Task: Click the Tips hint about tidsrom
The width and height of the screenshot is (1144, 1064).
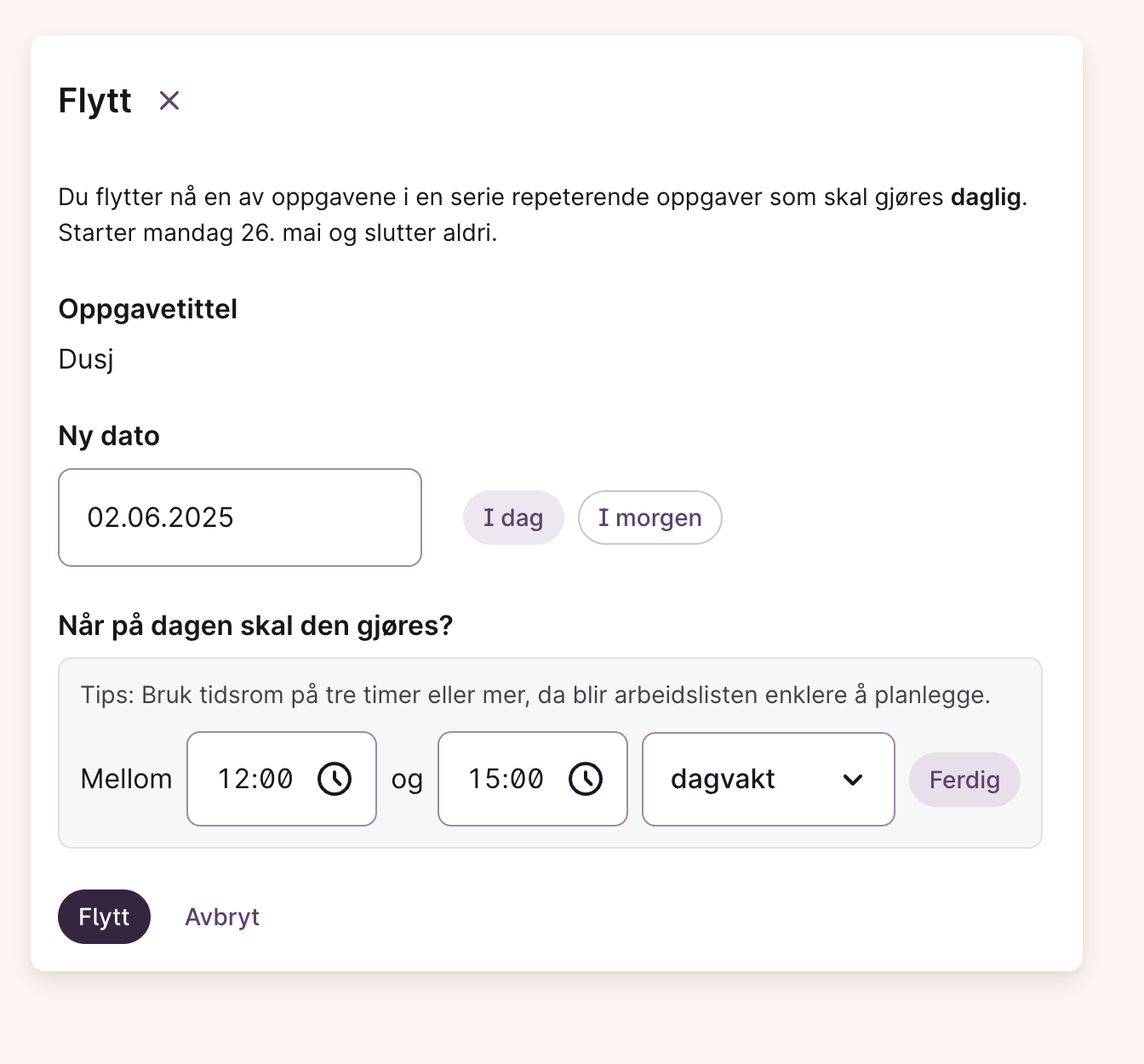Action: (x=535, y=695)
